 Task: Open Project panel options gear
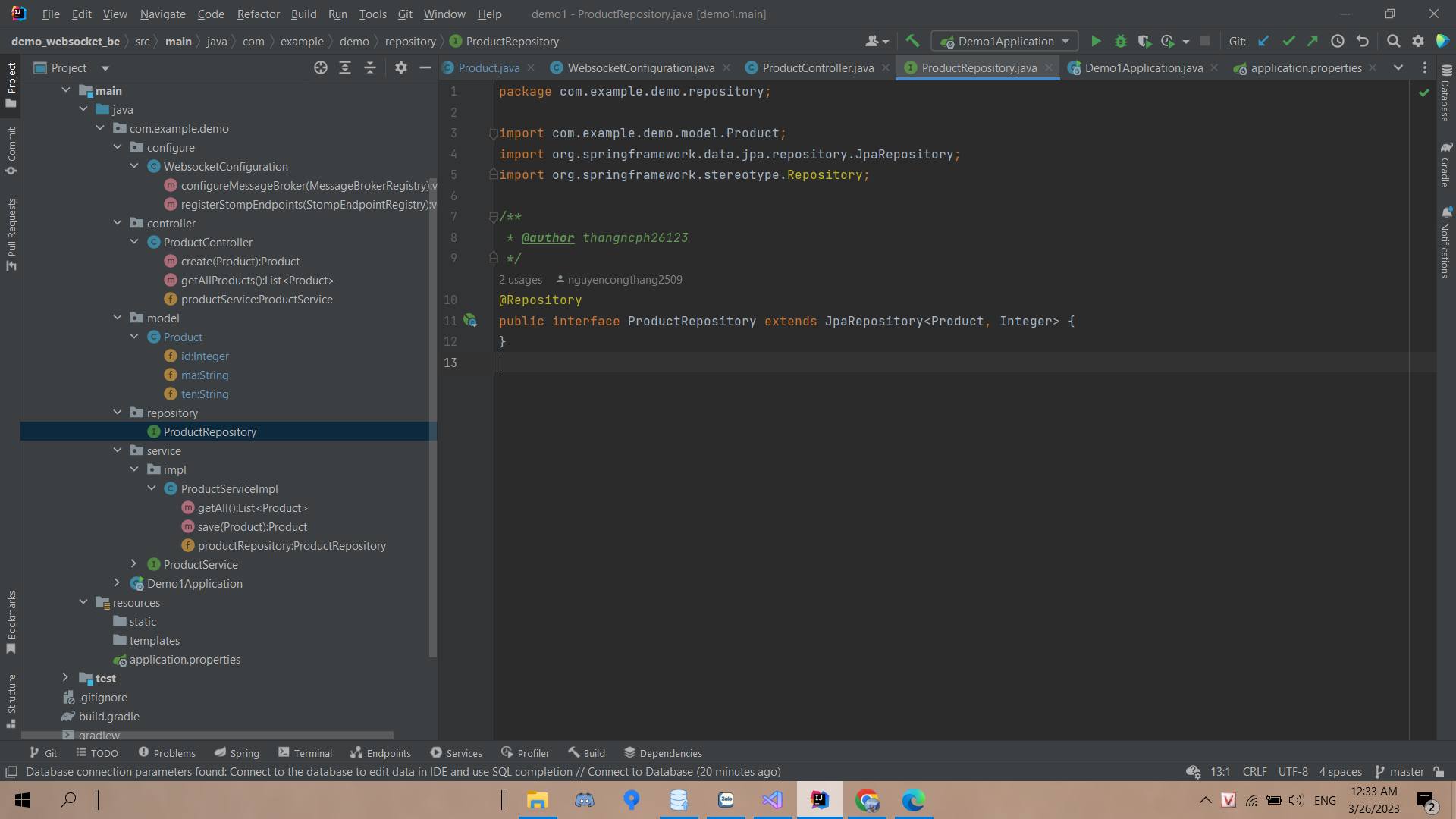tap(401, 68)
